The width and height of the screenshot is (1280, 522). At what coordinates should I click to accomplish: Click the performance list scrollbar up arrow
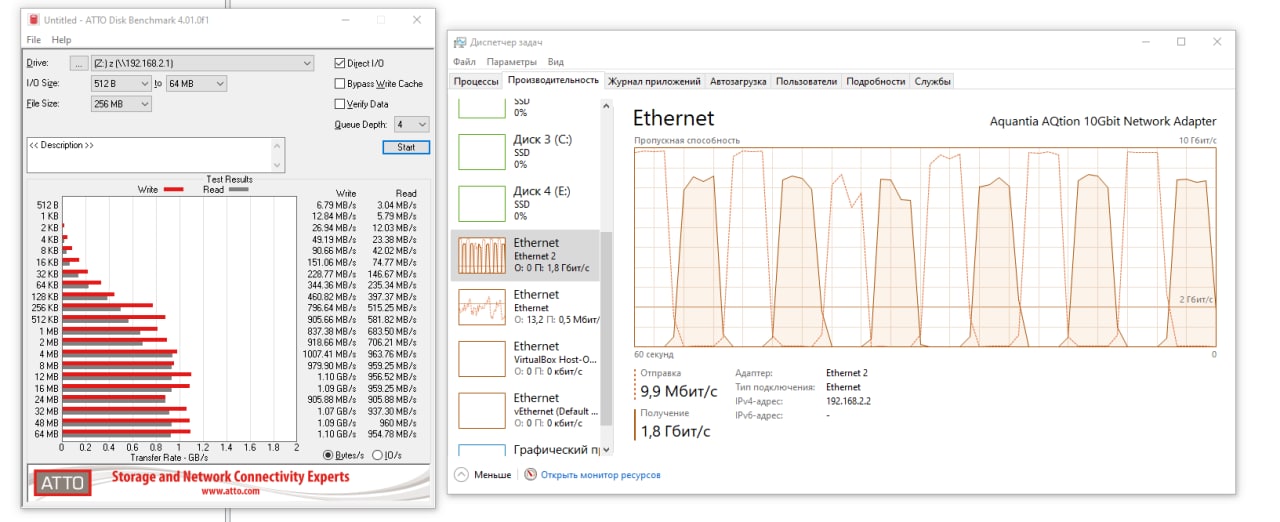[605, 104]
